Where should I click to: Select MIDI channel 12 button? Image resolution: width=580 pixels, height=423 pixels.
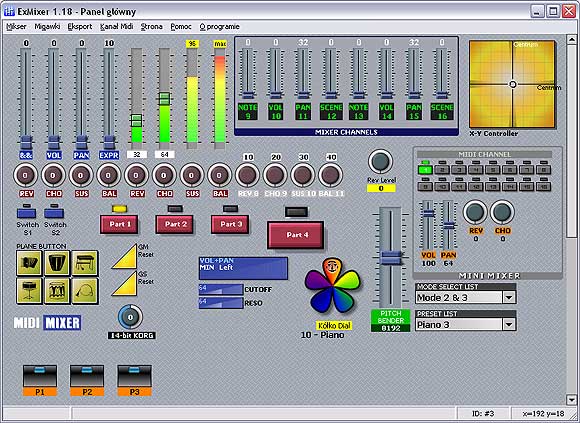point(476,186)
